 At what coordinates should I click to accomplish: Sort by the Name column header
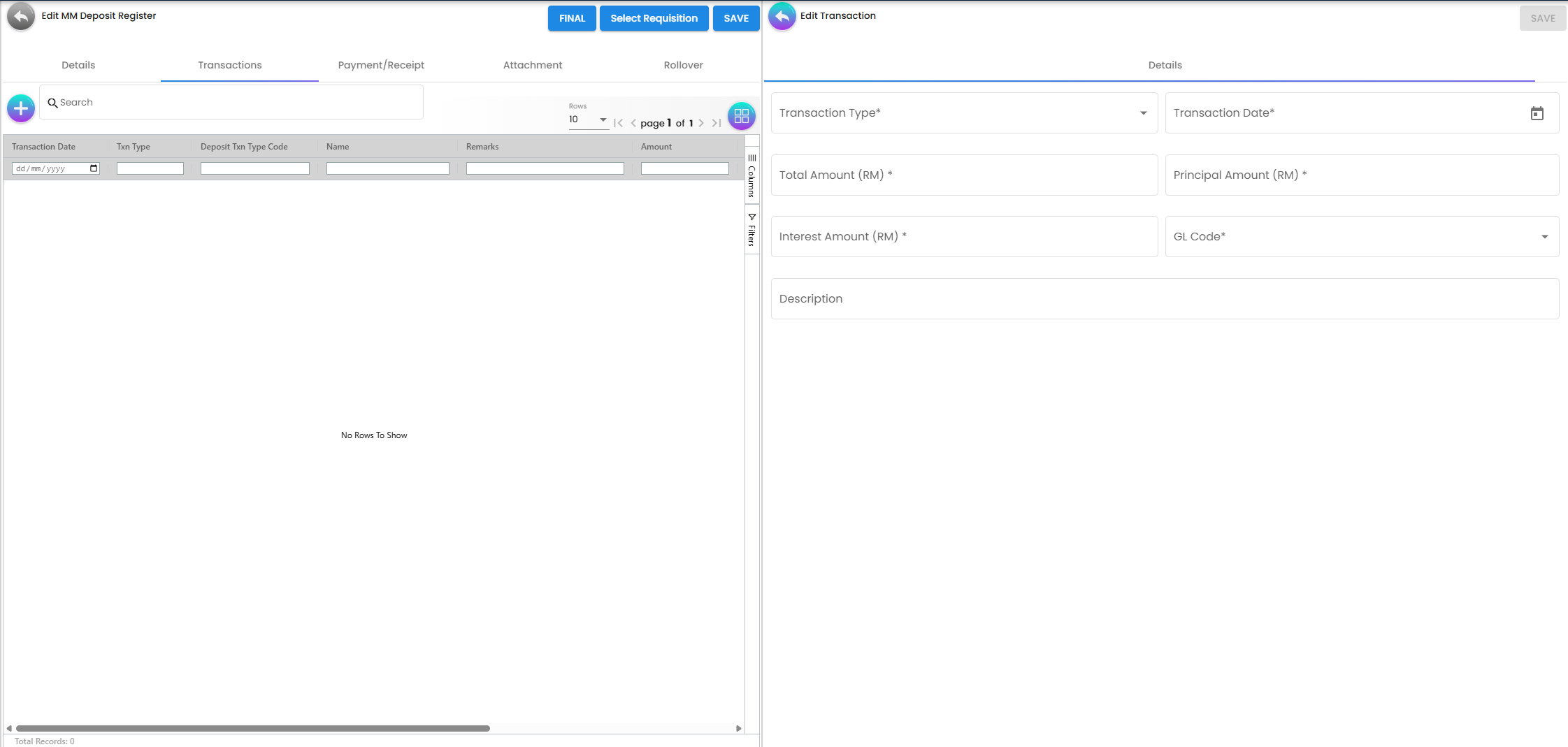(338, 147)
